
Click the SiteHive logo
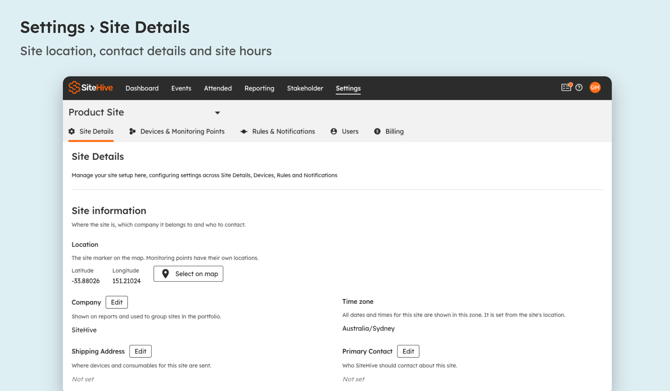(x=91, y=88)
